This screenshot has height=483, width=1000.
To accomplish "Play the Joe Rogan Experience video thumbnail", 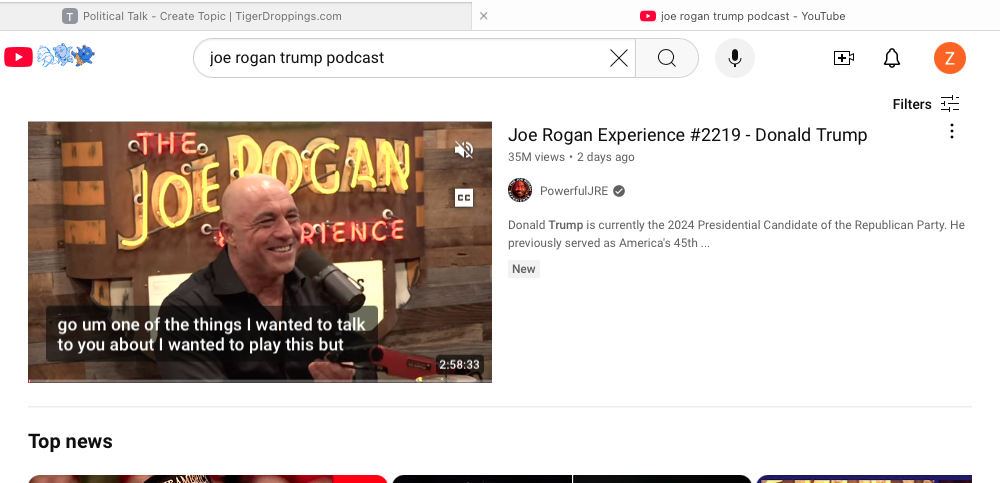I will (x=260, y=252).
